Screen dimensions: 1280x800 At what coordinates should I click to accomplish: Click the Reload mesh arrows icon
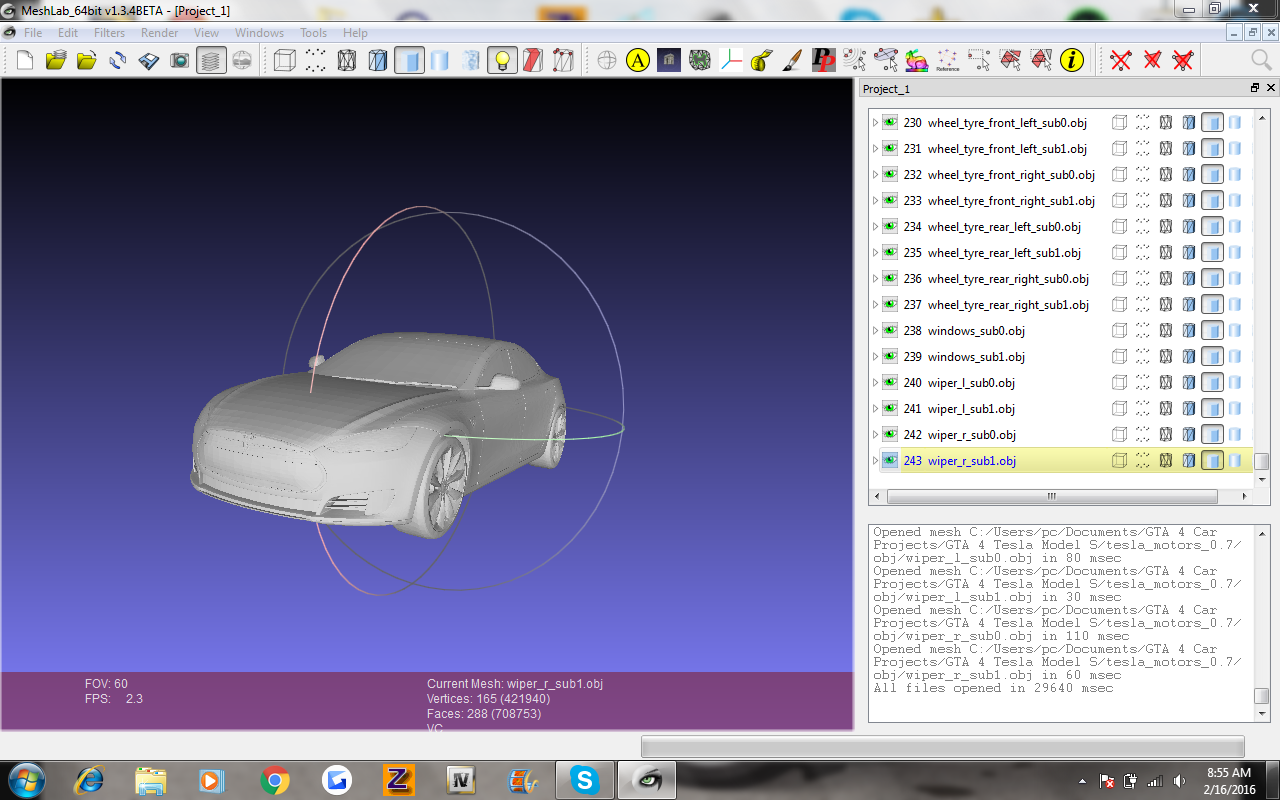pyautogui.click(x=118, y=61)
